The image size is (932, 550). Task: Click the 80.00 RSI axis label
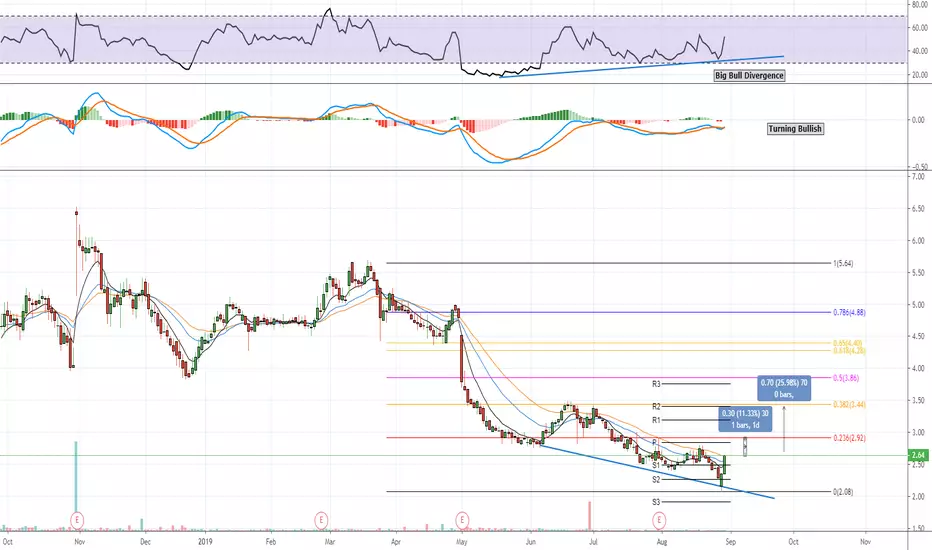coord(919,4)
